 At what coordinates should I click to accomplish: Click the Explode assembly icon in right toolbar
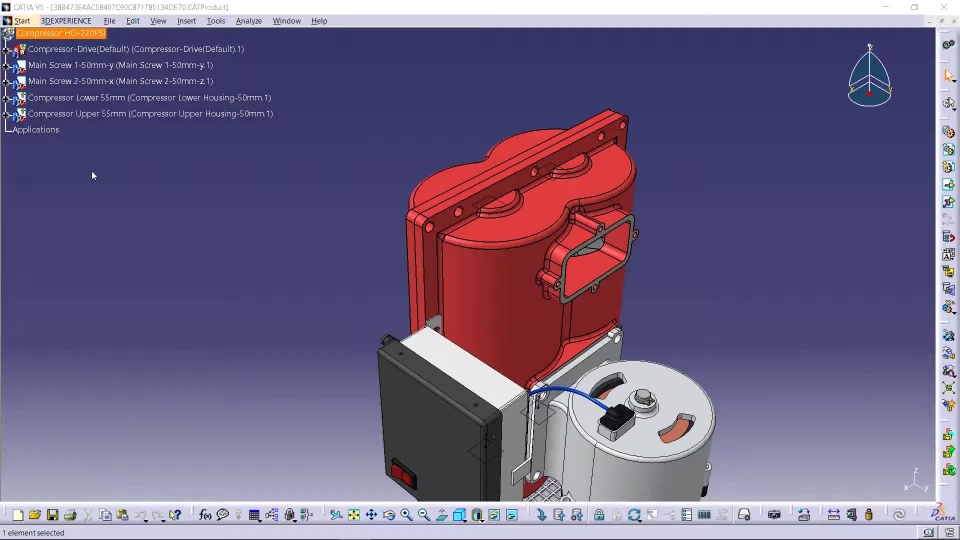point(949,388)
